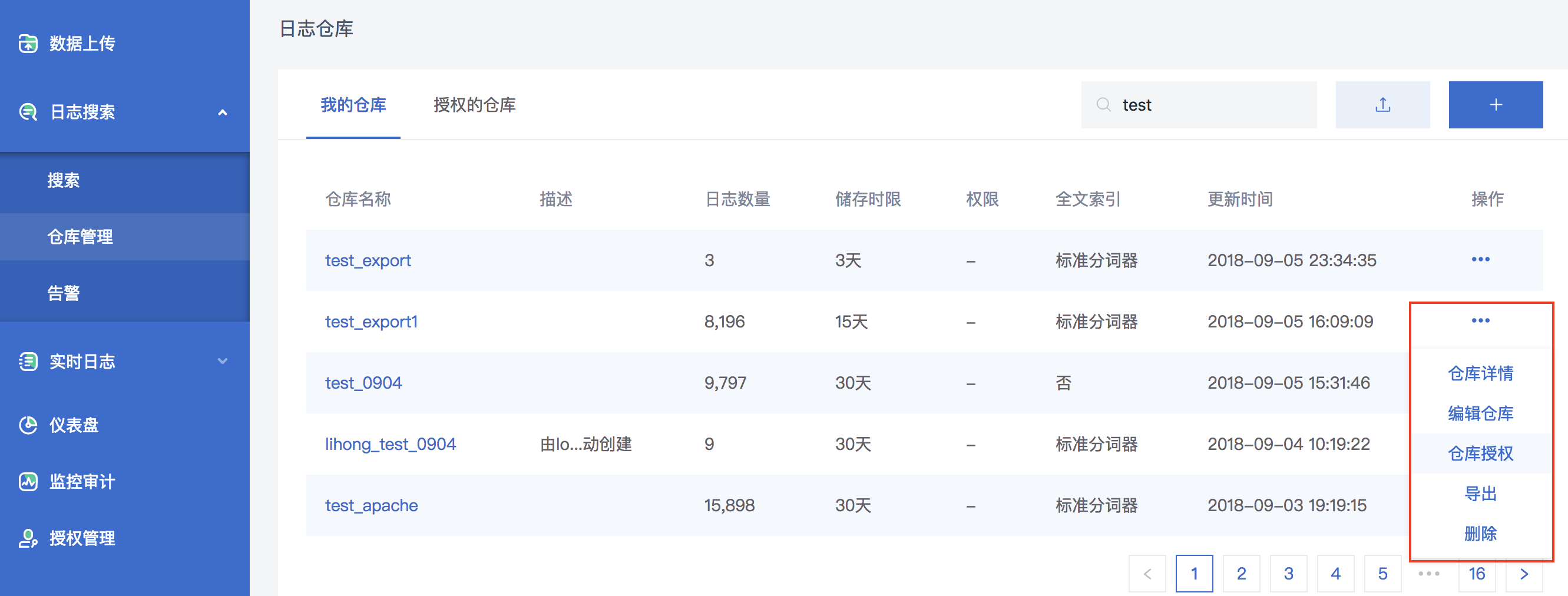Switch to 授权的仓库 tab
1568x596 pixels.
[474, 105]
